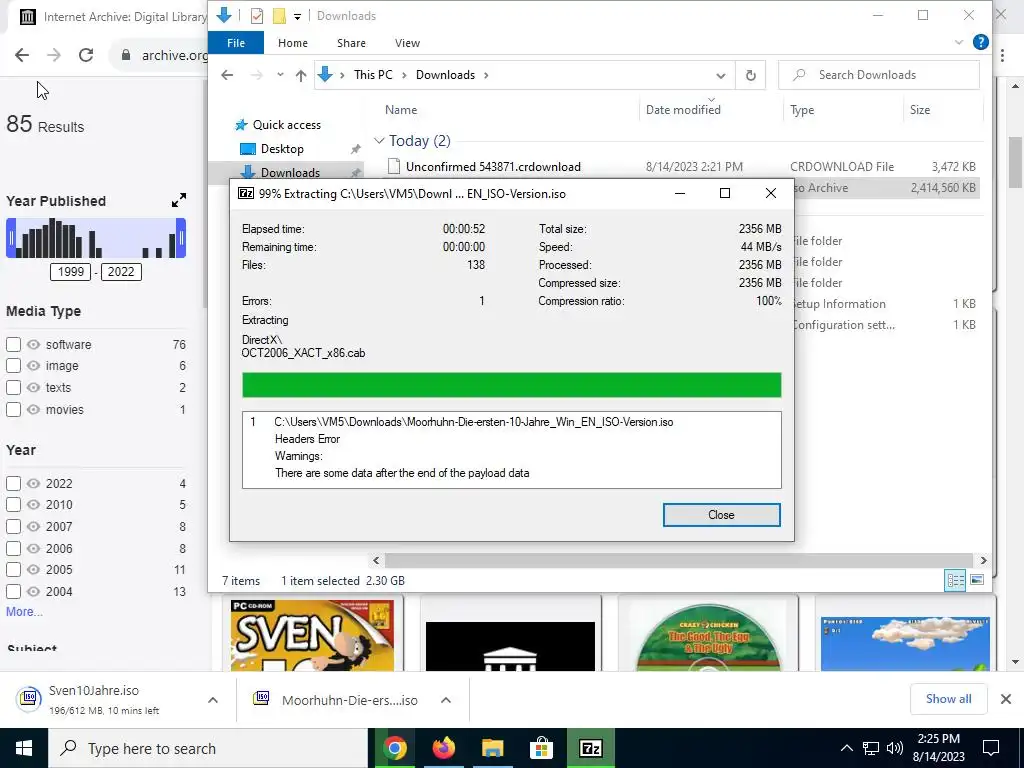Open Microsoft Store taskbar icon
This screenshot has height=768, width=1024.
pos(541,748)
